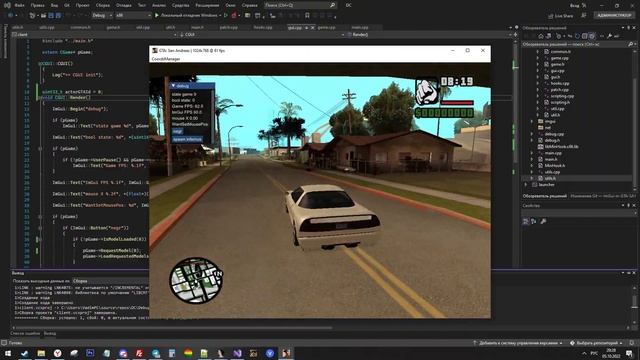Click the save all icon in the toolbar
This screenshot has width=640, height=360.
tap(58, 16)
